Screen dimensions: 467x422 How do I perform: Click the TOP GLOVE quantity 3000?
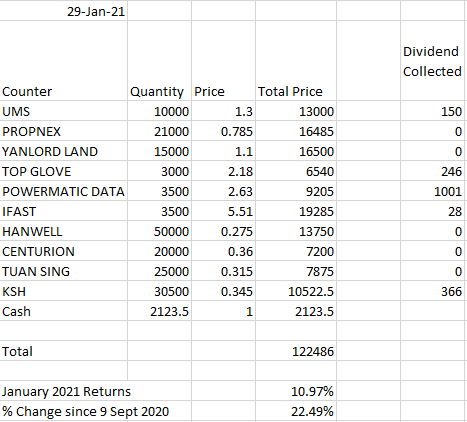(x=159, y=171)
